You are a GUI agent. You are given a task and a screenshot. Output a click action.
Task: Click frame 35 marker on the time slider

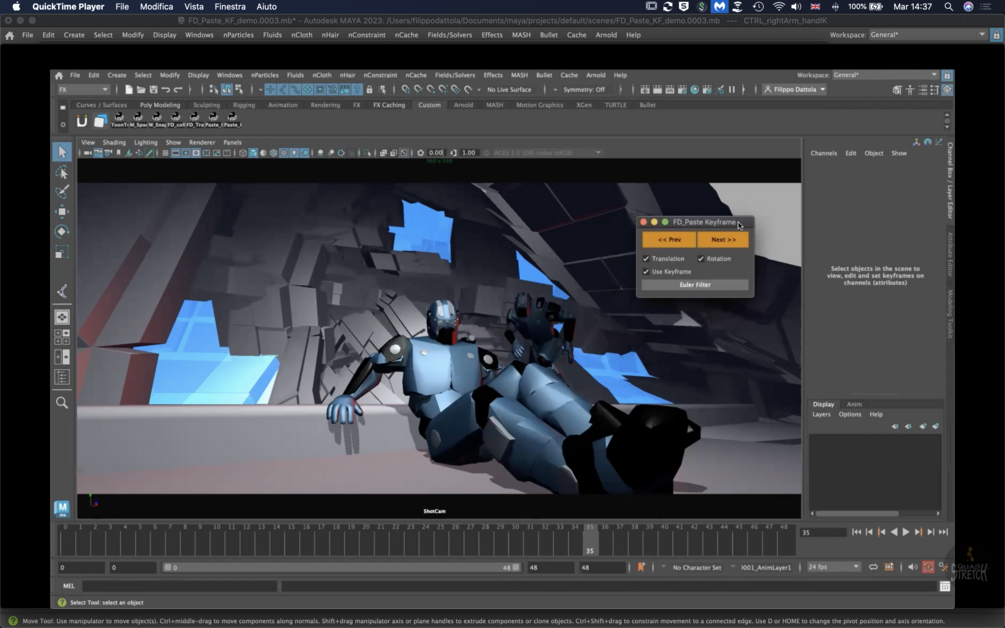coord(590,538)
